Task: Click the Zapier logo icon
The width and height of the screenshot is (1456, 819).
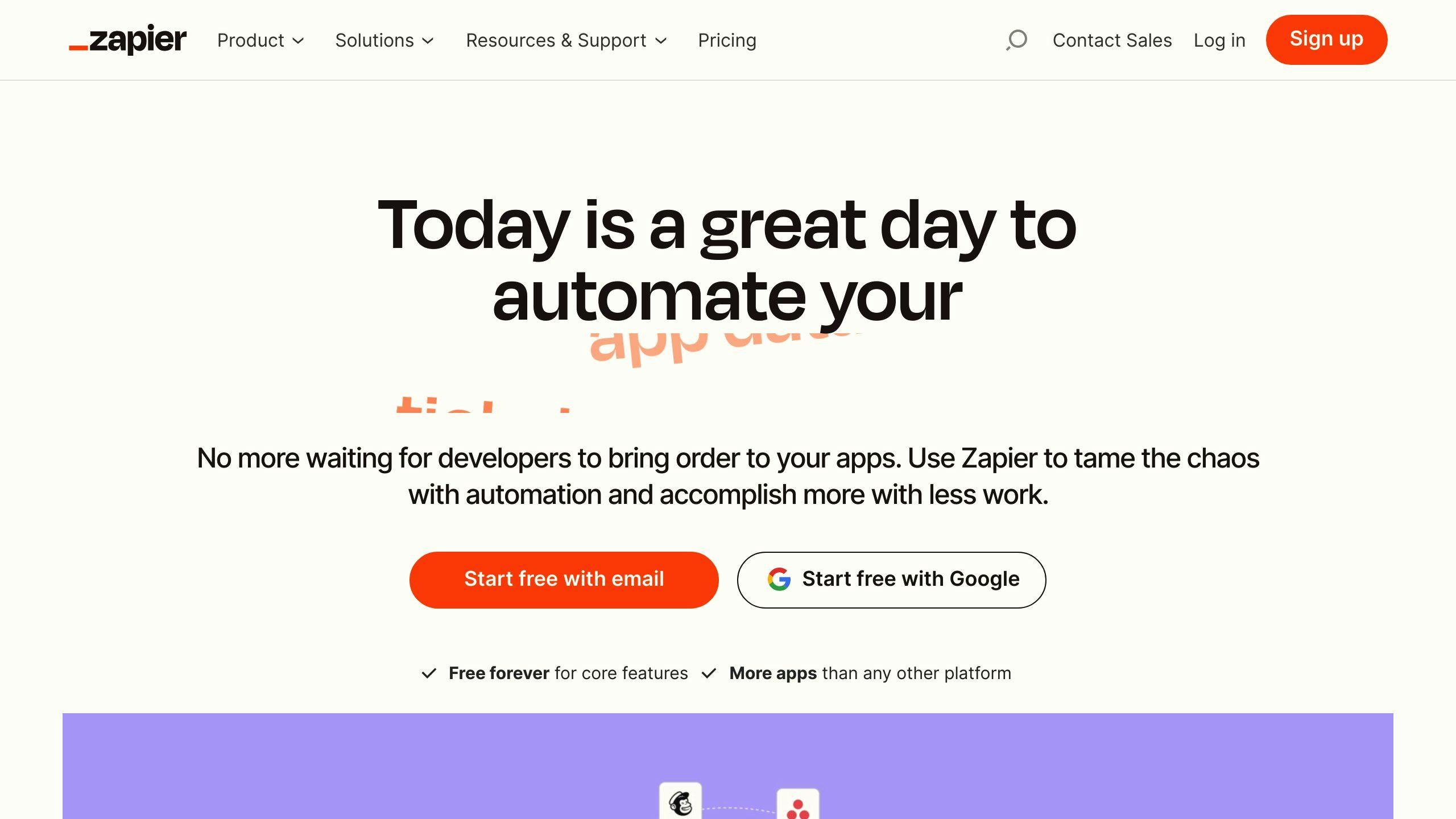Action: tap(127, 39)
